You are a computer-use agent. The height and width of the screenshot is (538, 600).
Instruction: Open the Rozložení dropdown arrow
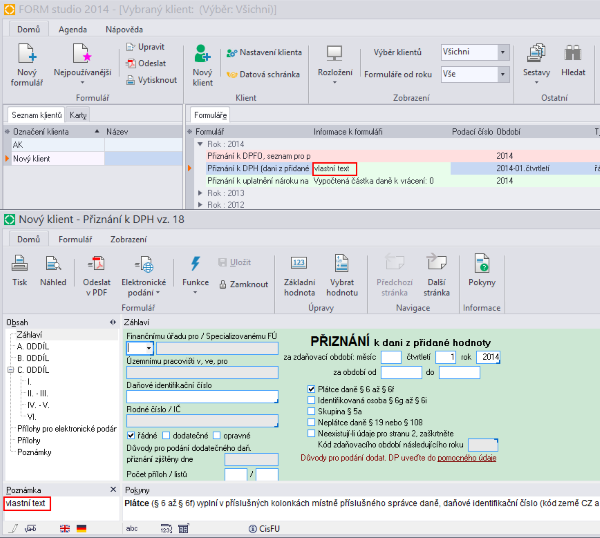point(335,82)
